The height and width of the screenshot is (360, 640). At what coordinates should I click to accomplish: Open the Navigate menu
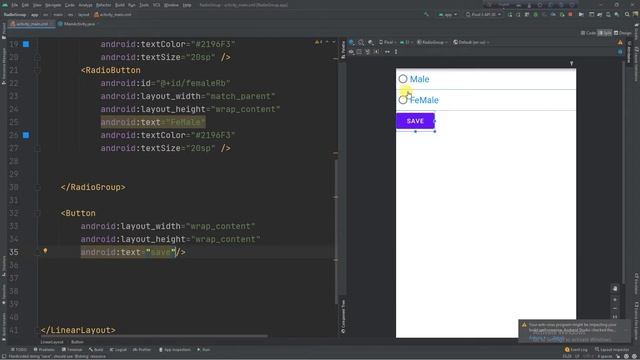click(53, 5)
